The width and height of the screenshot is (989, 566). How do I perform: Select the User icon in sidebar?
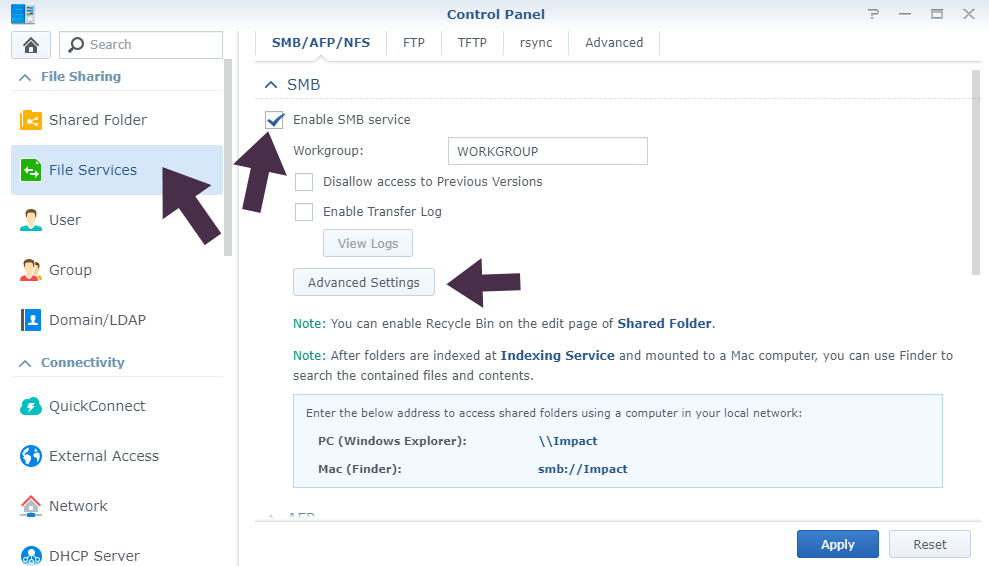click(31, 220)
